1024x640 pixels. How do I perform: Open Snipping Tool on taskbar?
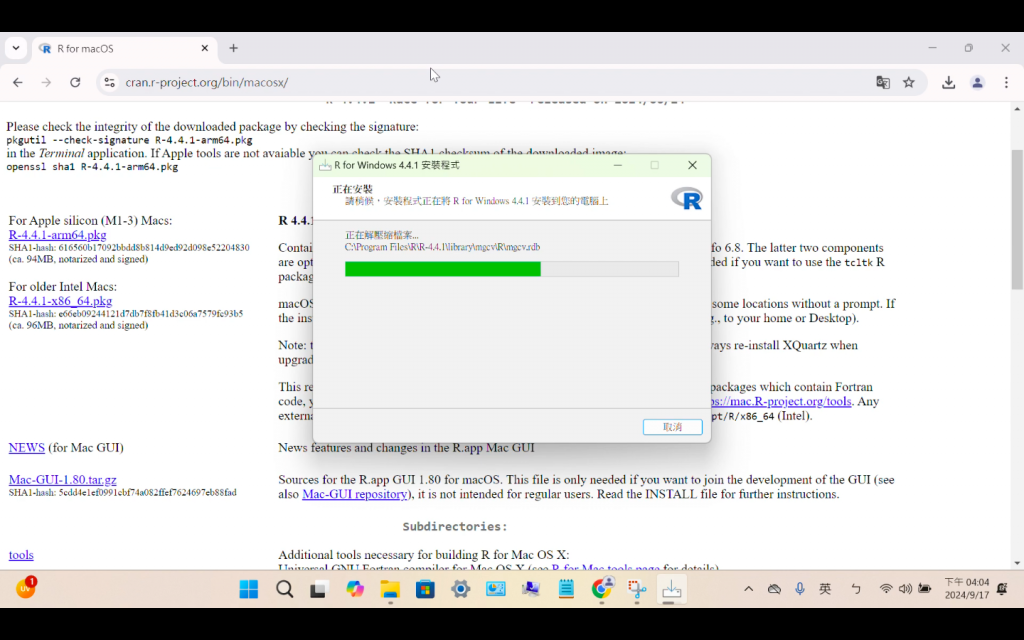coord(637,589)
